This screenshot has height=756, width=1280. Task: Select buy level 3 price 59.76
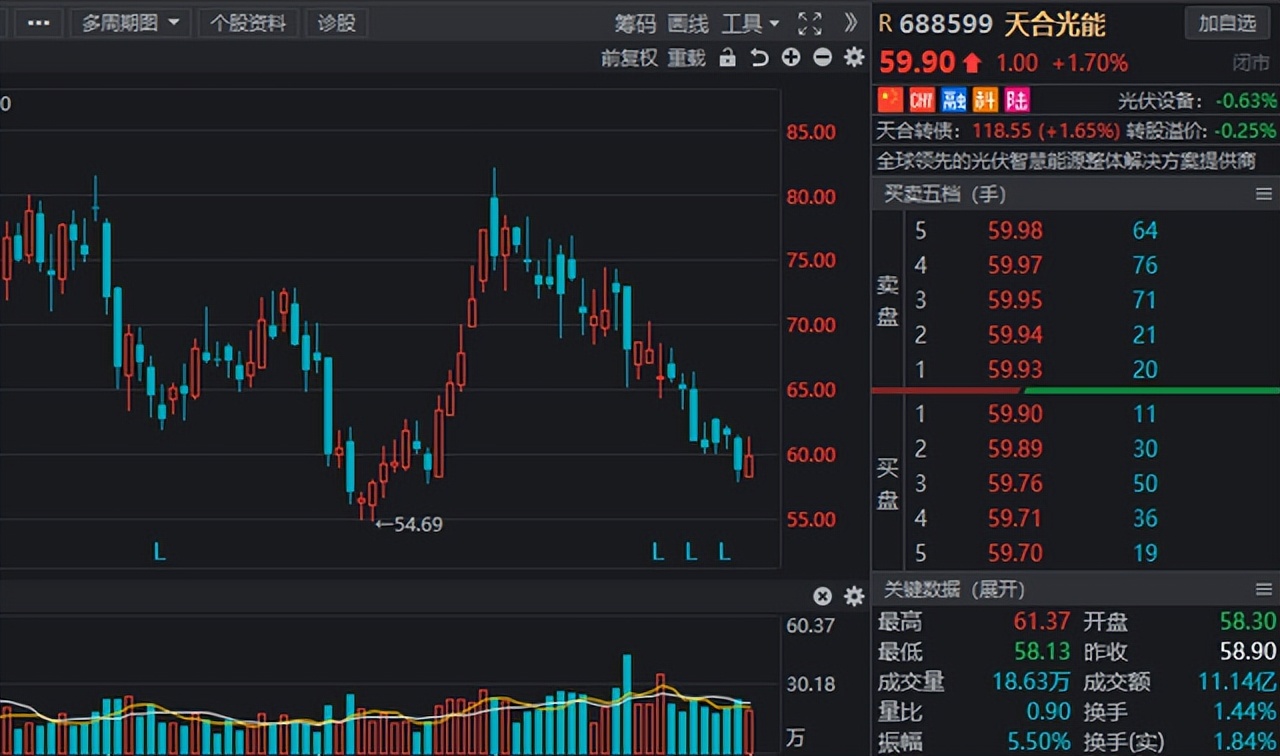point(1015,484)
